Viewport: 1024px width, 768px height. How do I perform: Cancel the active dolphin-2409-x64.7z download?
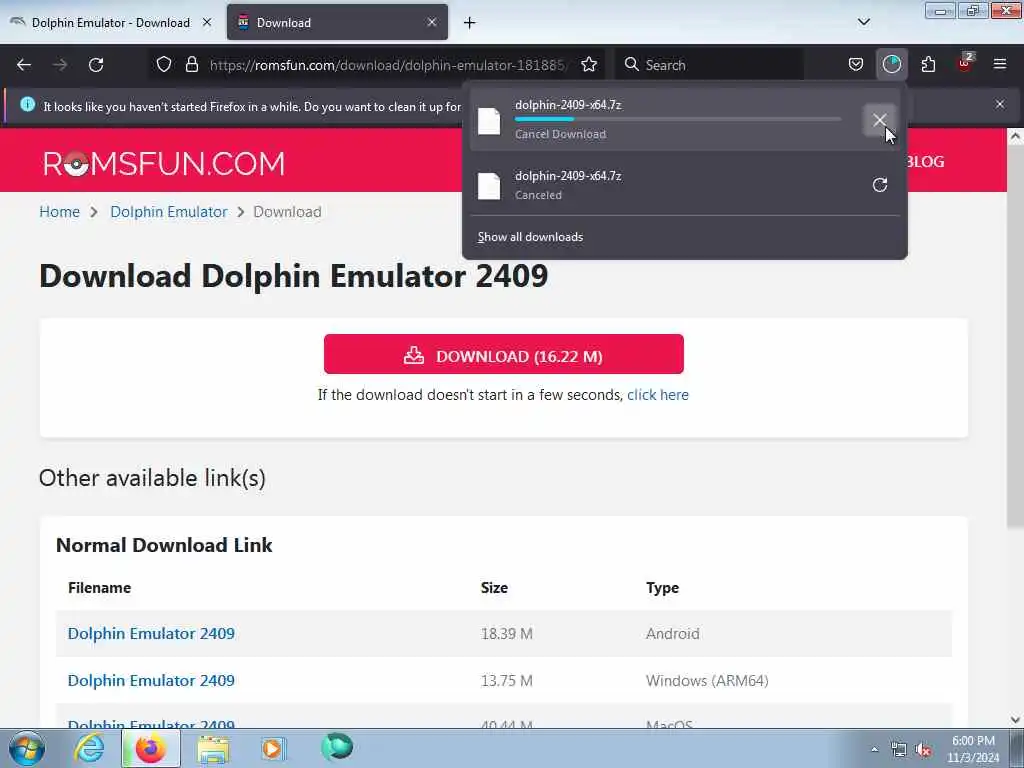pyautogui.click(x=880, y=120)
